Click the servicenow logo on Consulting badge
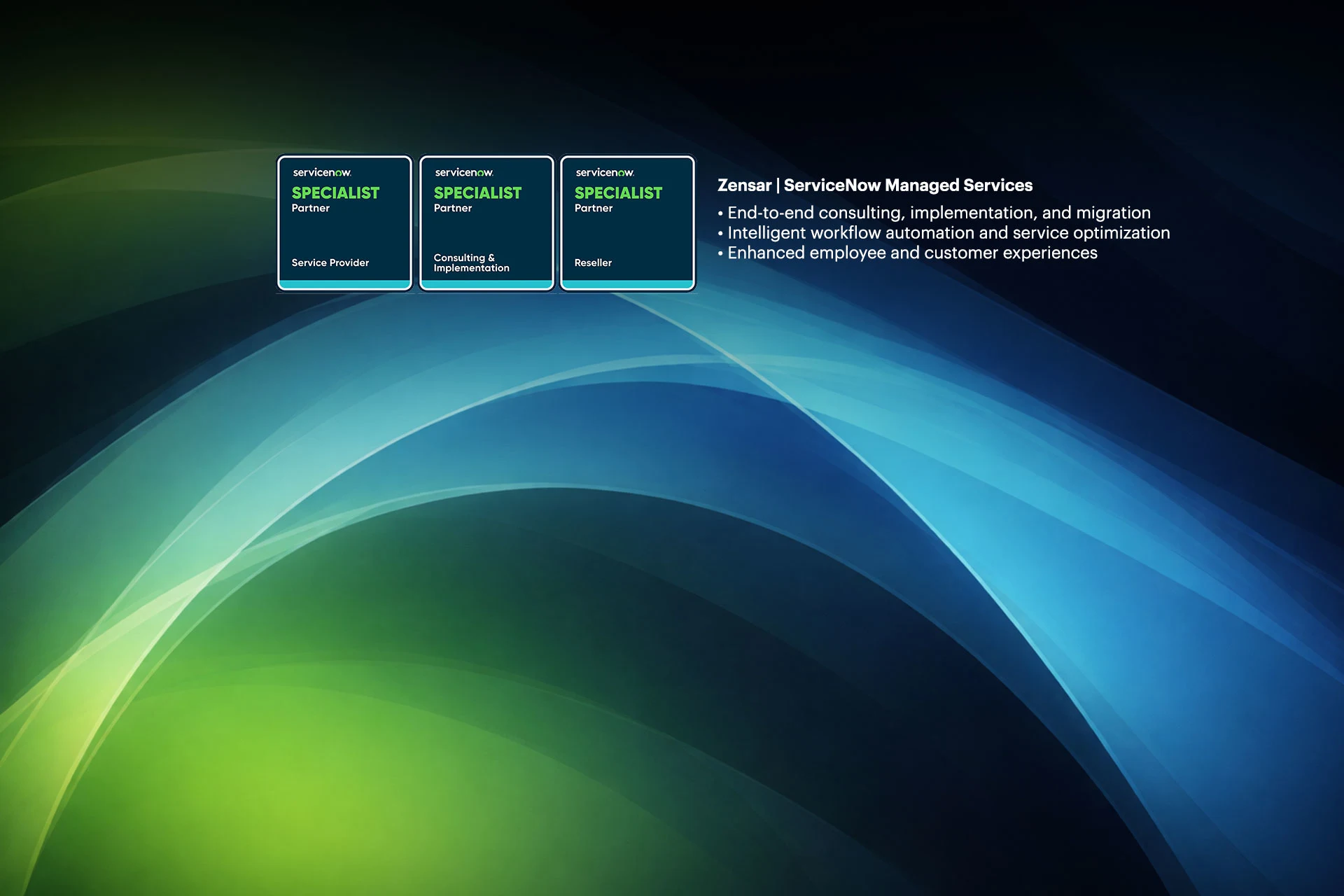The image size is (1344, 896). [x=464, y=172]
